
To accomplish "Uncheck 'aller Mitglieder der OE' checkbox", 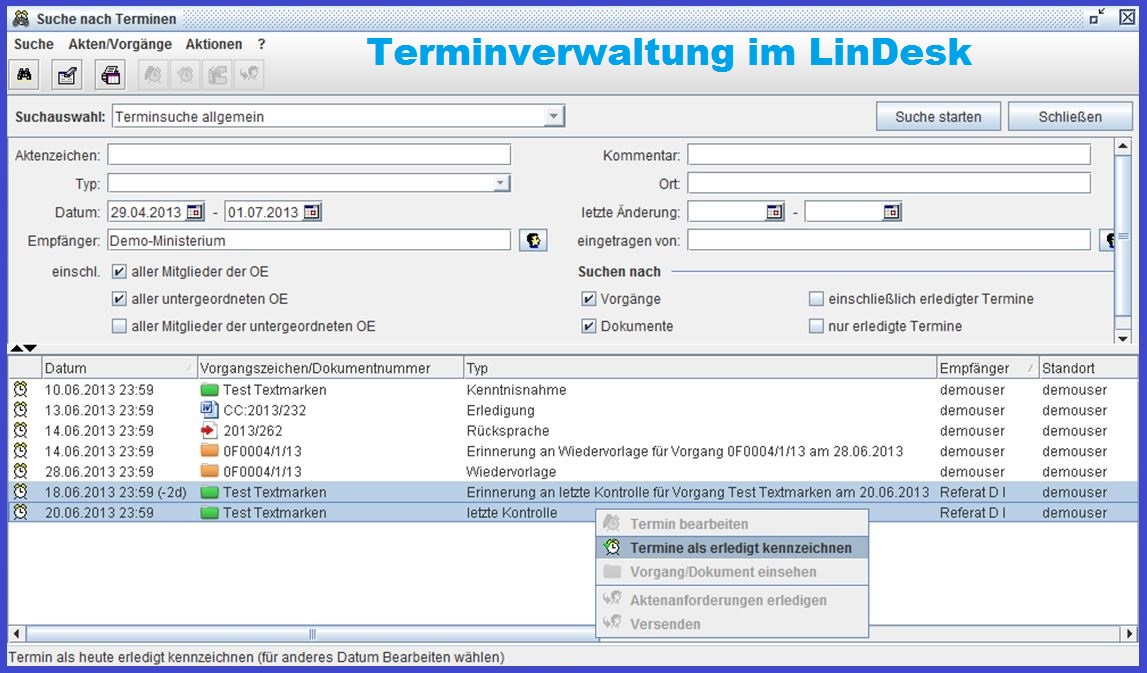I will [120, 271].
